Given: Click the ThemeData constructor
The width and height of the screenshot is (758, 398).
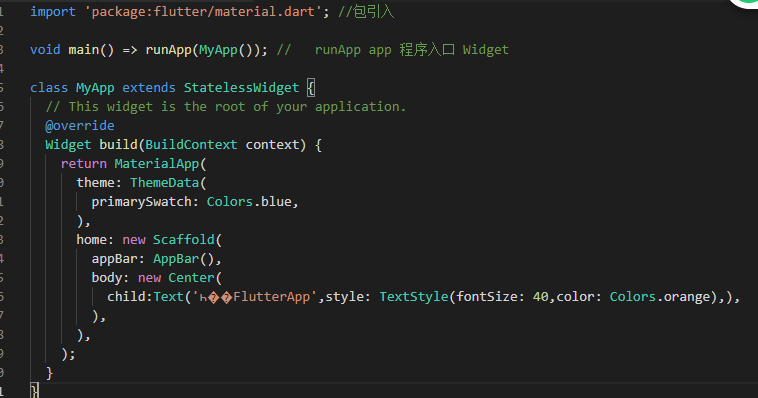Looking at the screenshot, I should point(164,183).
